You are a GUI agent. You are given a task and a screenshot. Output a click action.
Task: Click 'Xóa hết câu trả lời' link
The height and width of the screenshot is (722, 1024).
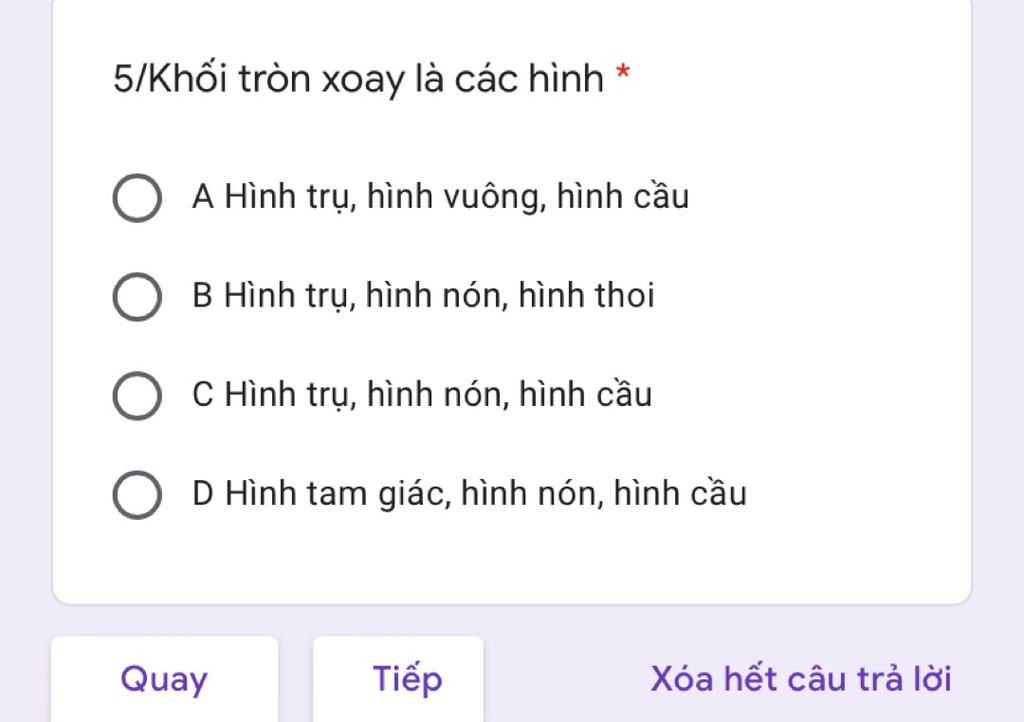point(801,679)
